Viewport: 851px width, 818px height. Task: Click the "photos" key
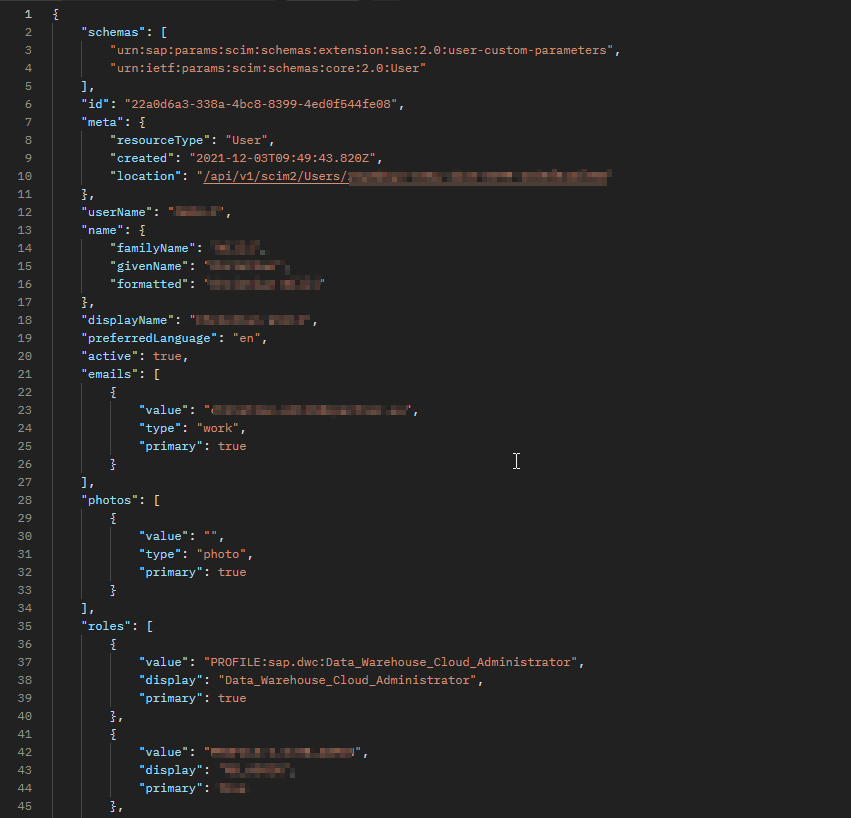(x=111, y=501)
